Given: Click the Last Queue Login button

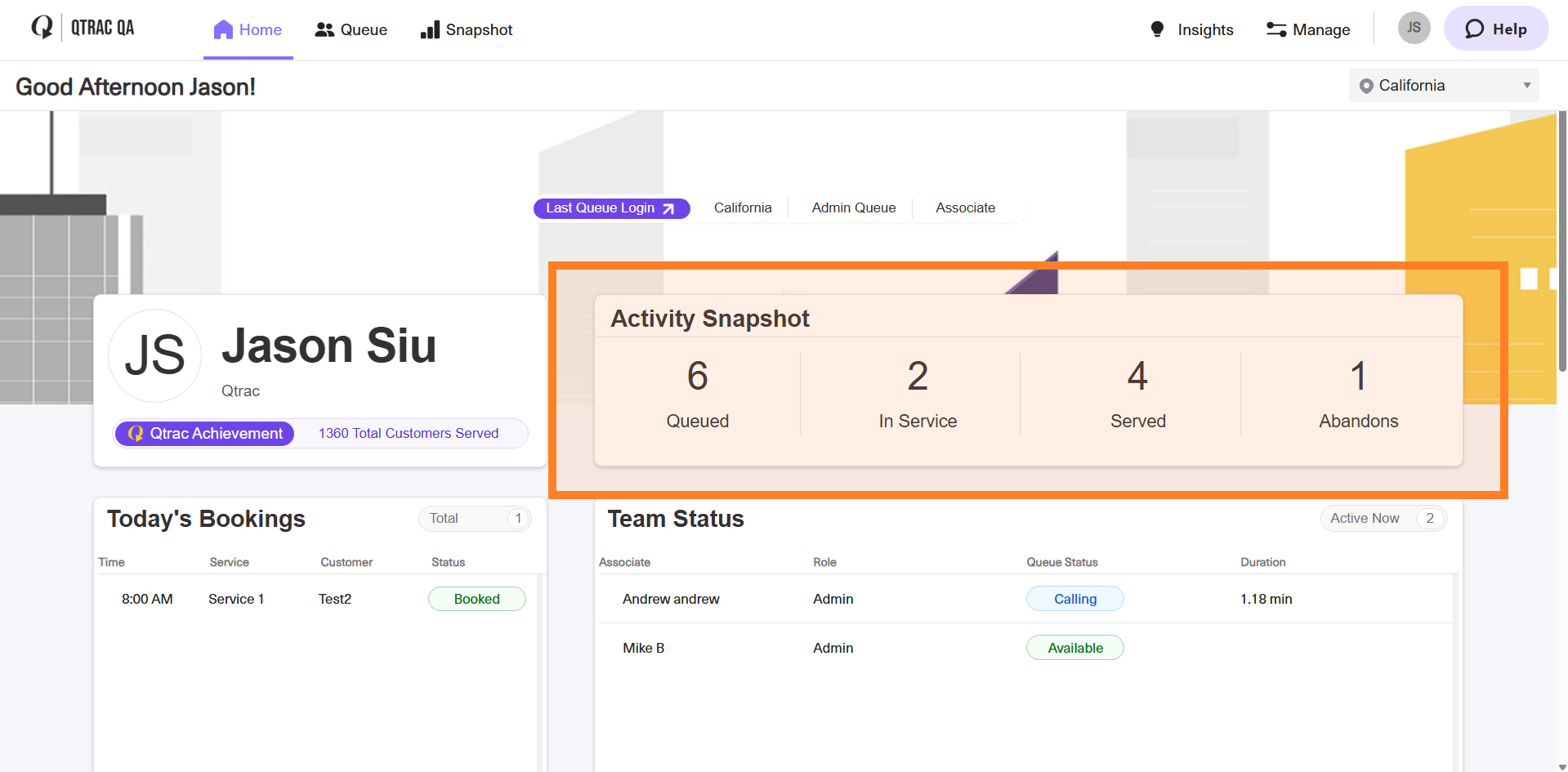Looking at the screenshot, I should (x=611, y=208).
